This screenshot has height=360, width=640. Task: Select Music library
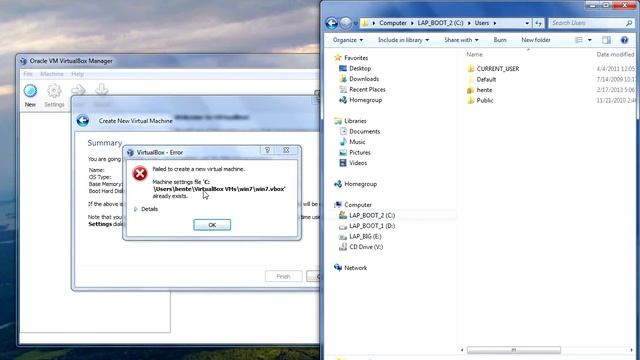(357, 142)
